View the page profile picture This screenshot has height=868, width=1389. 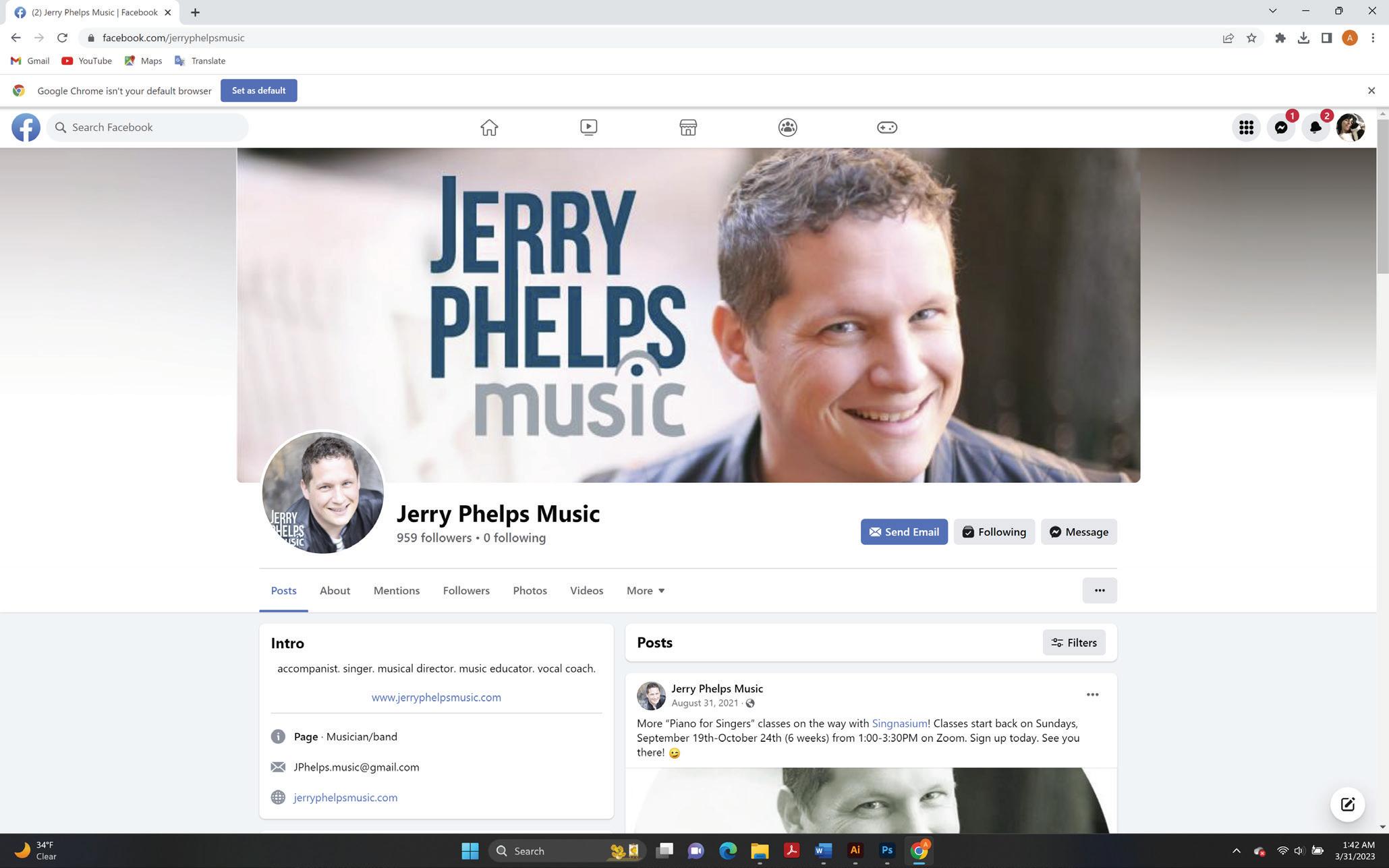[x=322, y=493]
